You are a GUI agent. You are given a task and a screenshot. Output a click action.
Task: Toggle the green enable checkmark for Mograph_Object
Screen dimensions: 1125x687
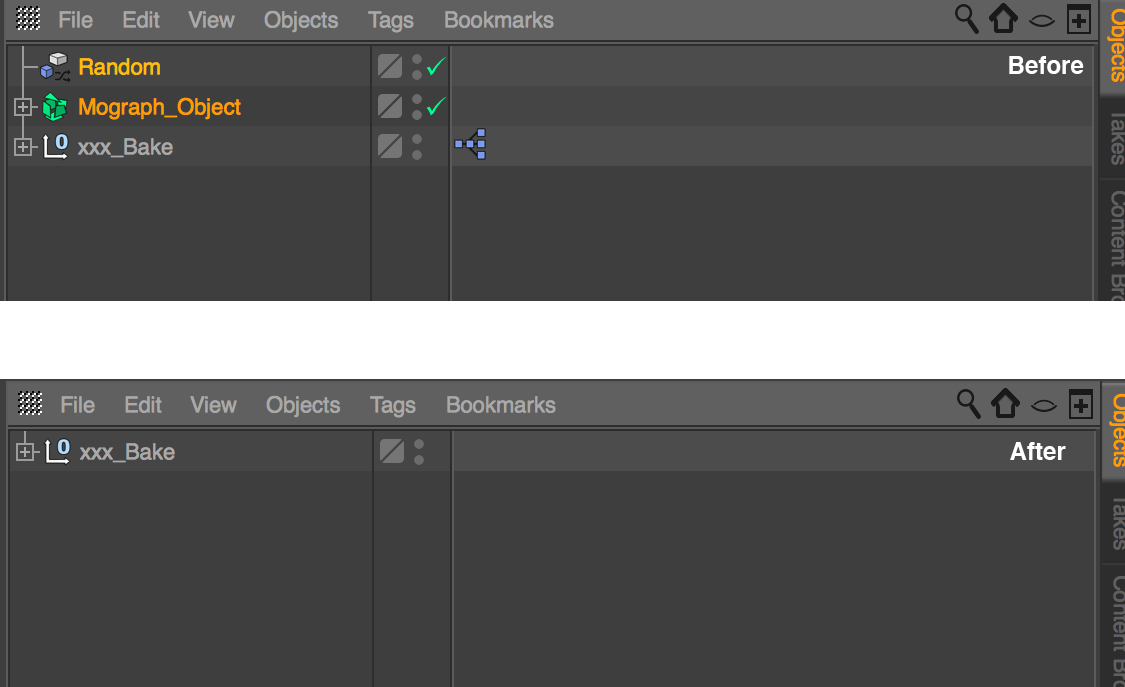[436, 107]
